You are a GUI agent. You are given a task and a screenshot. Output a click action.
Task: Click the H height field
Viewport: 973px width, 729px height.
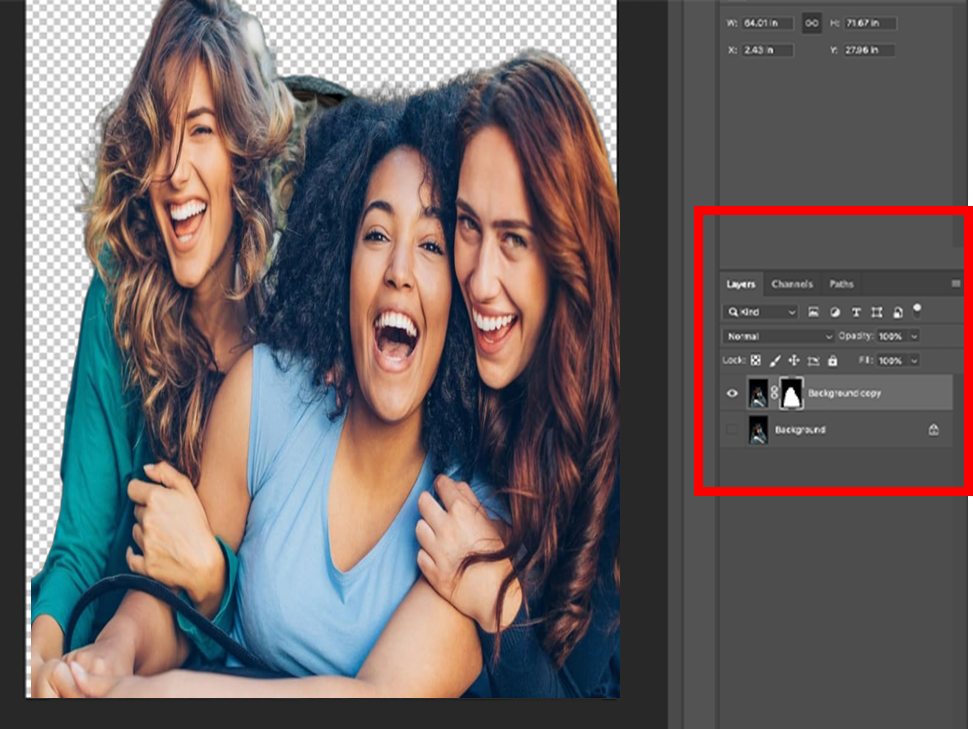(x=870, y=24)
